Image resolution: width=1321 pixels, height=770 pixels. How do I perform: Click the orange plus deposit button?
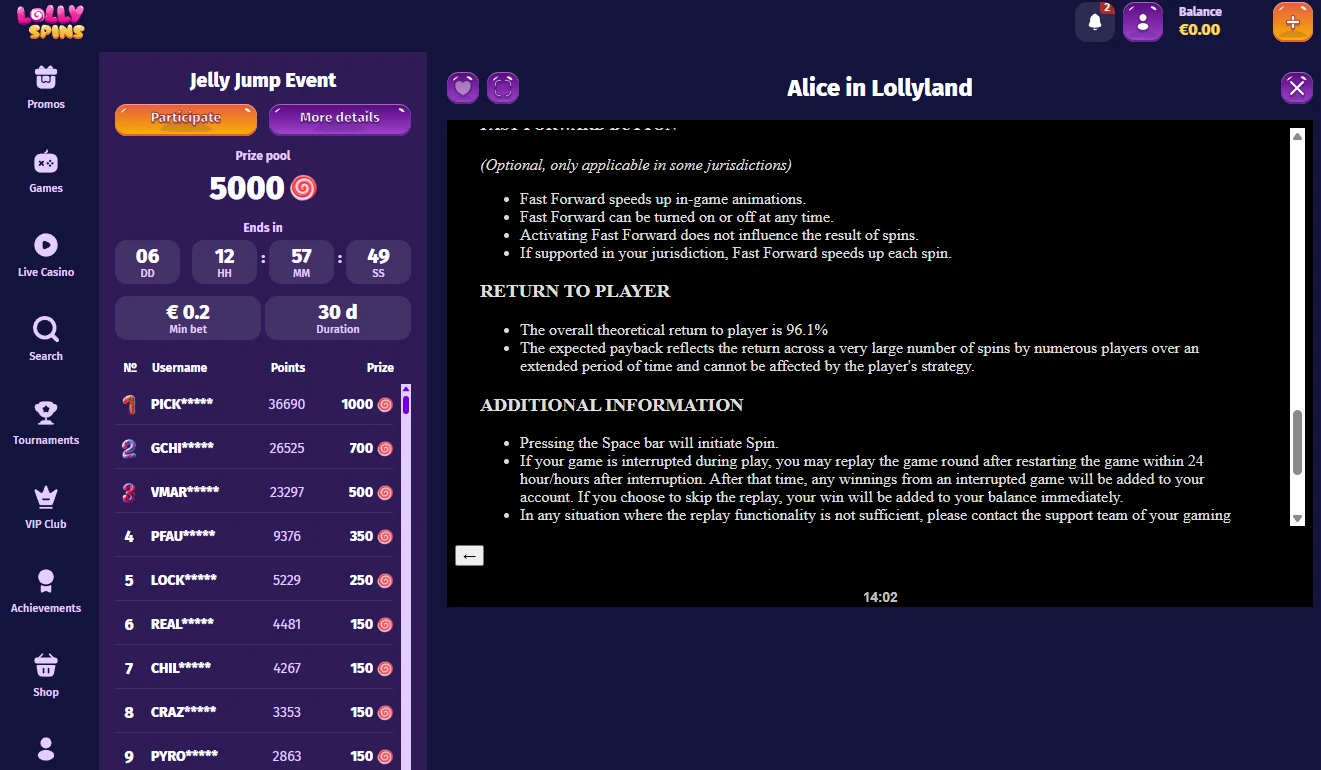click(1293, 22)
